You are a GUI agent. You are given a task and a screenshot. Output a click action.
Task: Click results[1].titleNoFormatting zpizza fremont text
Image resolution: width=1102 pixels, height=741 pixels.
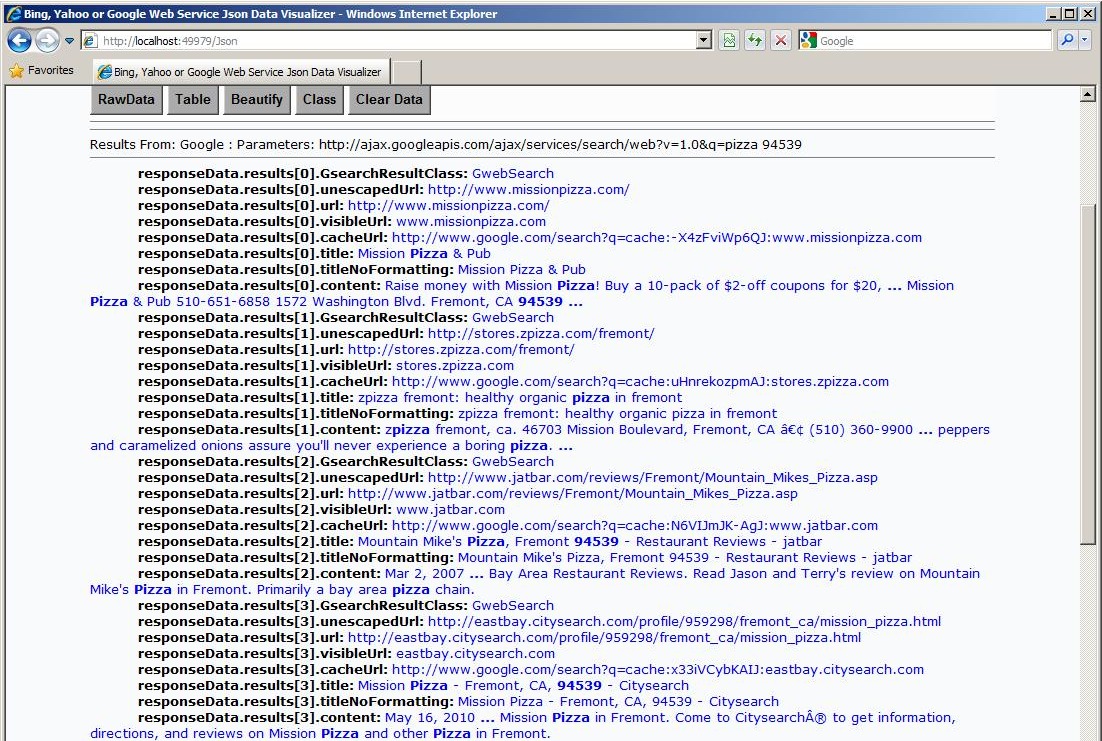[617, 413]
